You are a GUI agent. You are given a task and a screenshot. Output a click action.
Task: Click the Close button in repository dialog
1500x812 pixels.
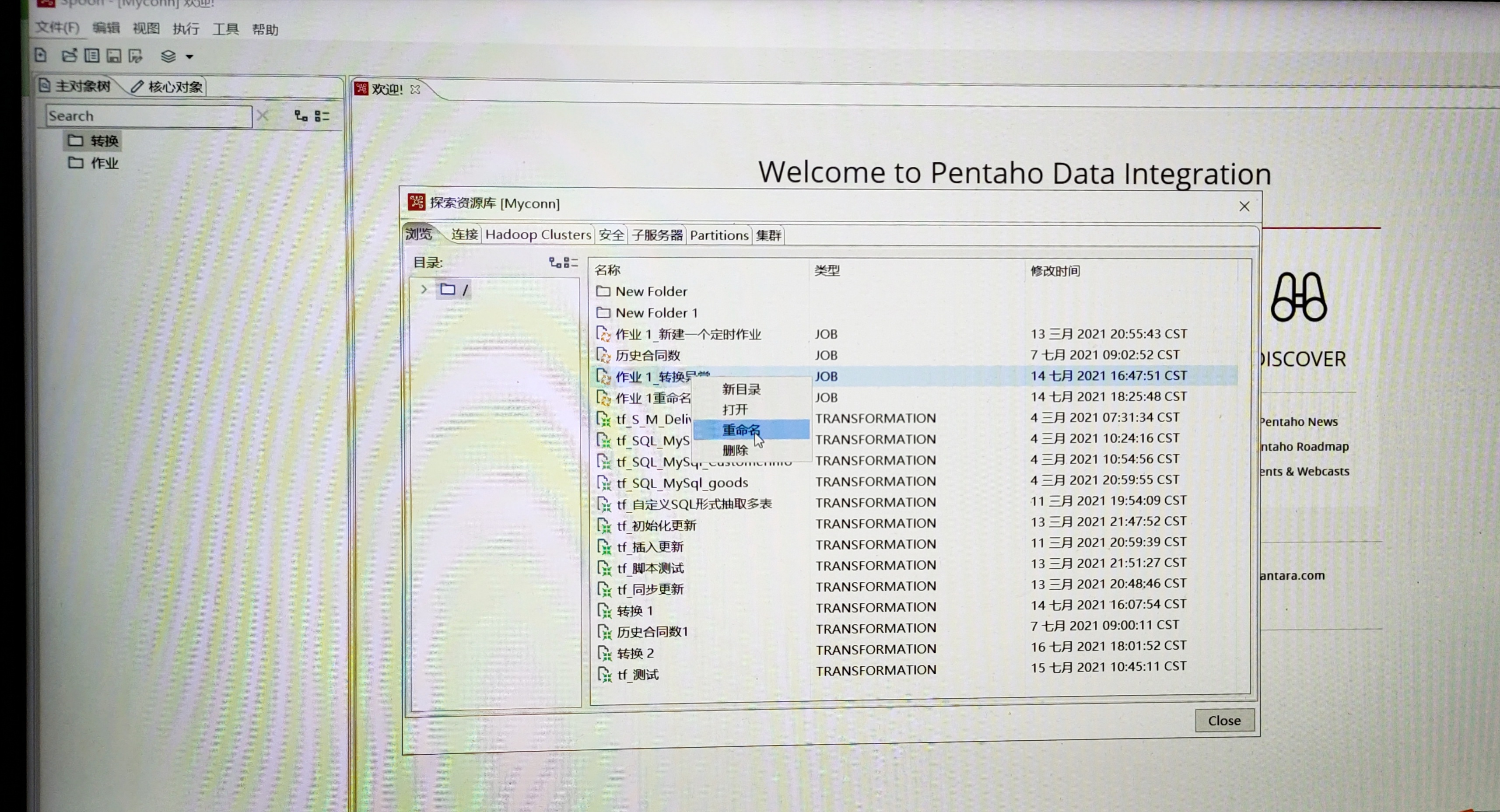pyautogui.click(x=1224, y=721)
